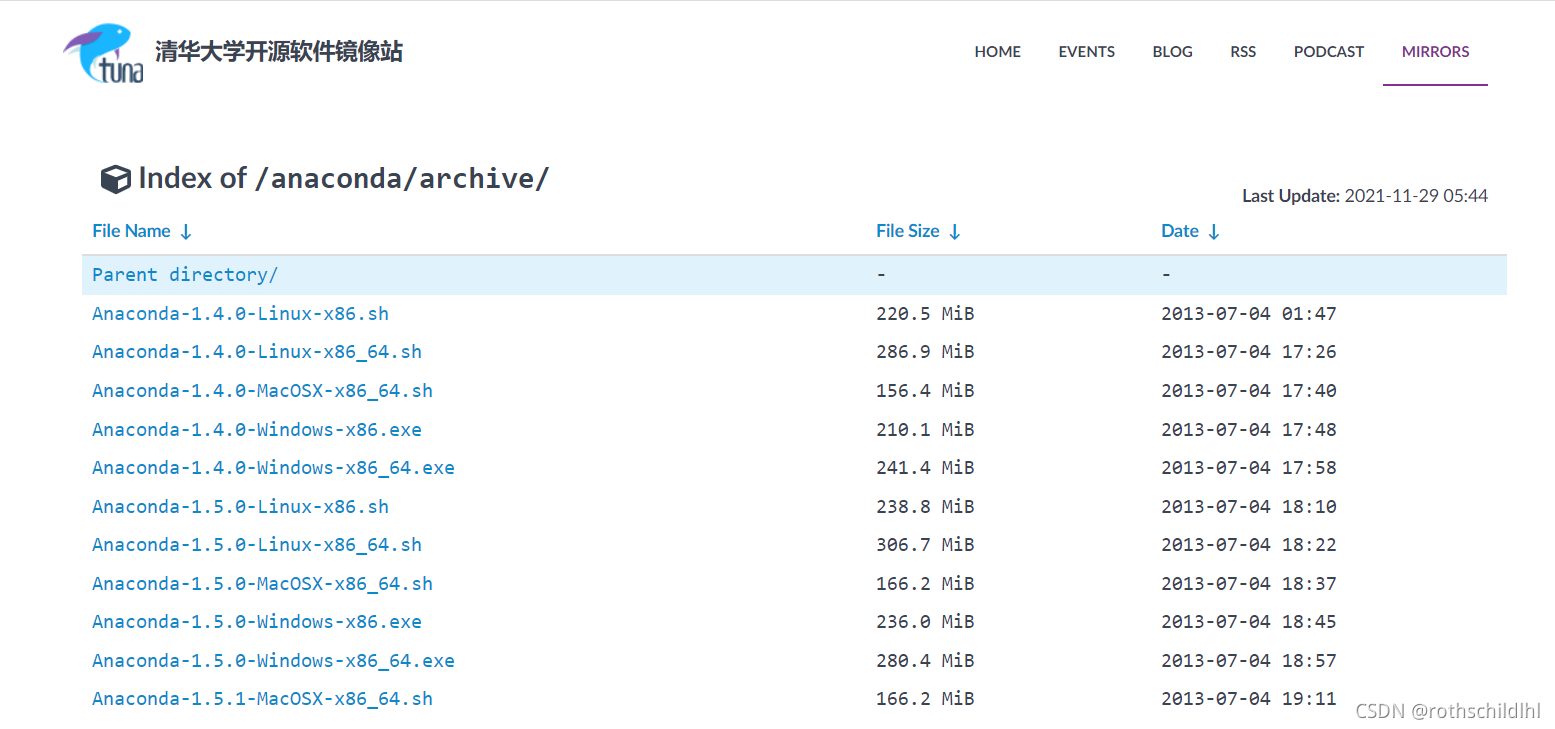
Task: Open the Parent directory/ link
Action: click(185, 274)
